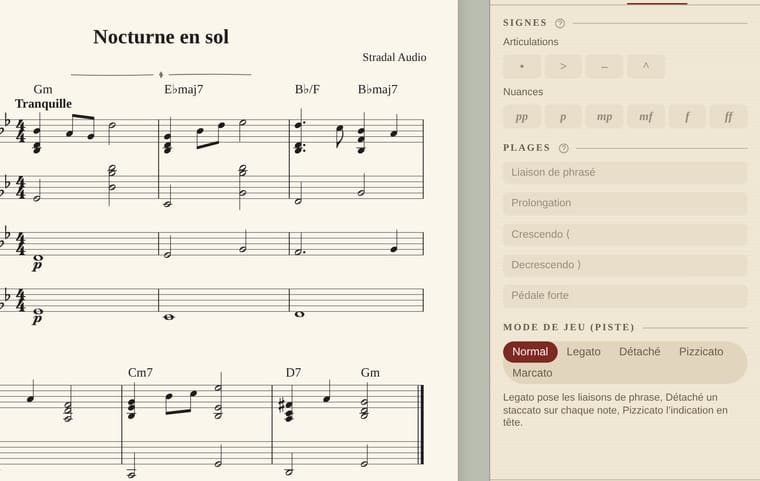This screenshot has width=760, height=481.
Task: Set dynamic to forte f
Action: click(x=687, y=117)
